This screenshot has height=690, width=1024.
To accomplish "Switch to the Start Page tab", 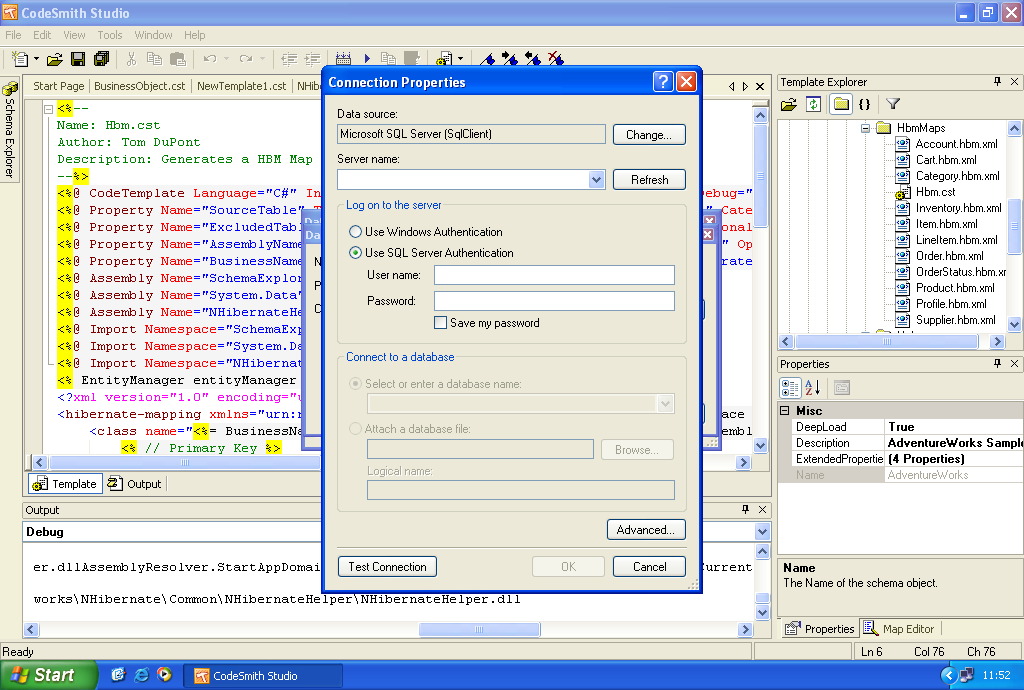I will [58, 86].
